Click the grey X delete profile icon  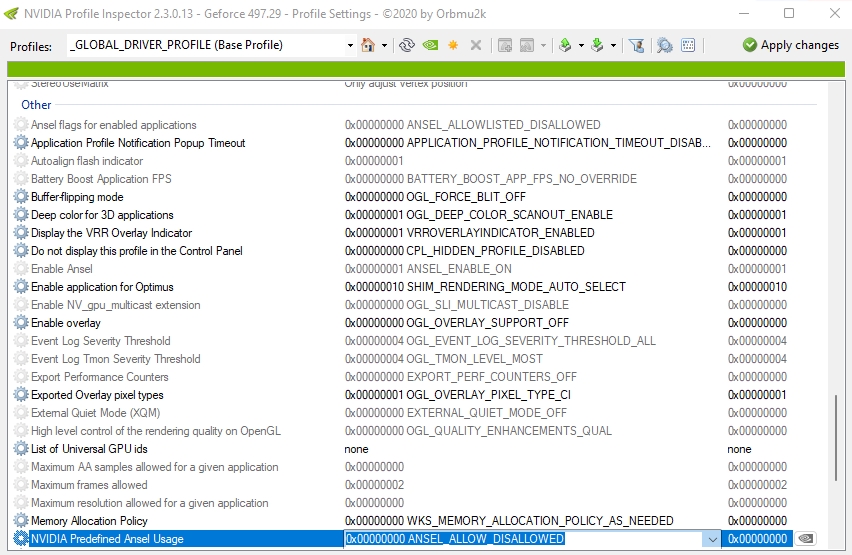pos(475,45)
